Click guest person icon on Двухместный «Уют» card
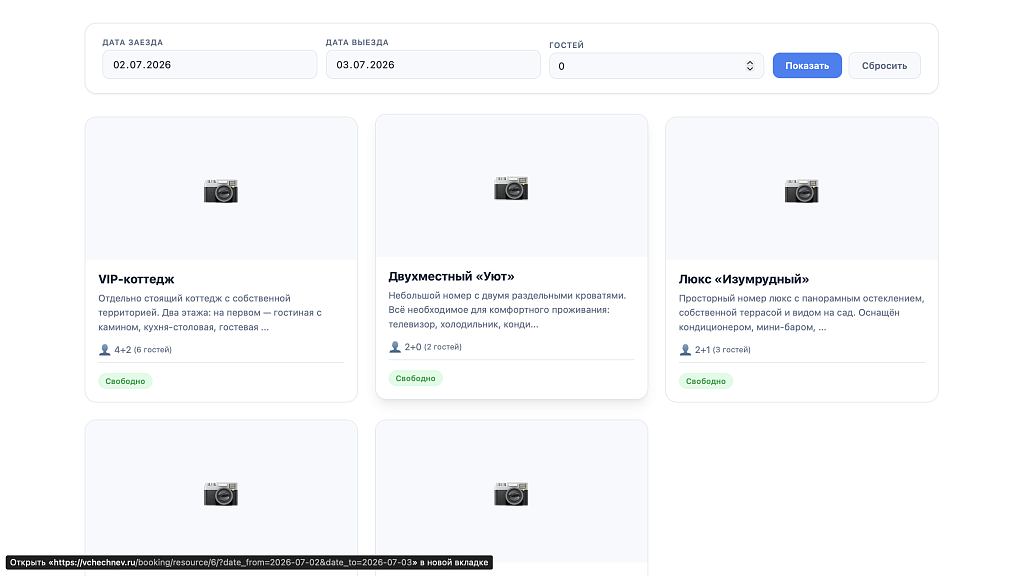This screenshot has width=1024, height=576. (394, 347)
